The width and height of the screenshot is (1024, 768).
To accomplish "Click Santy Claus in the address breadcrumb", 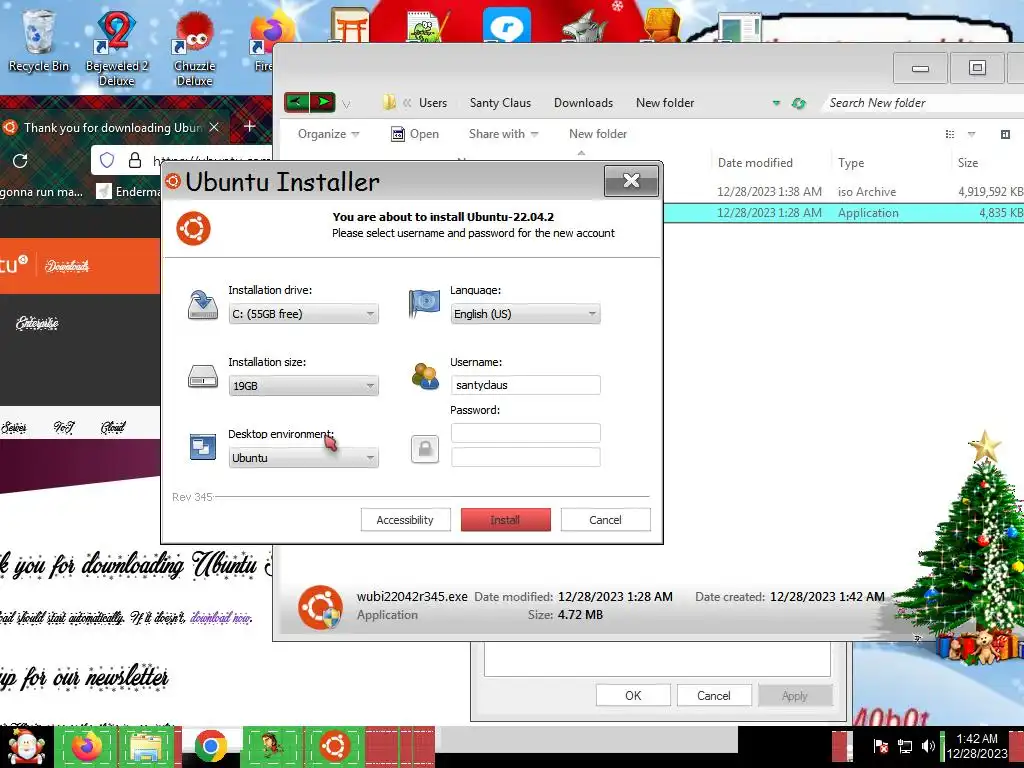I will [x=500, y=103].
